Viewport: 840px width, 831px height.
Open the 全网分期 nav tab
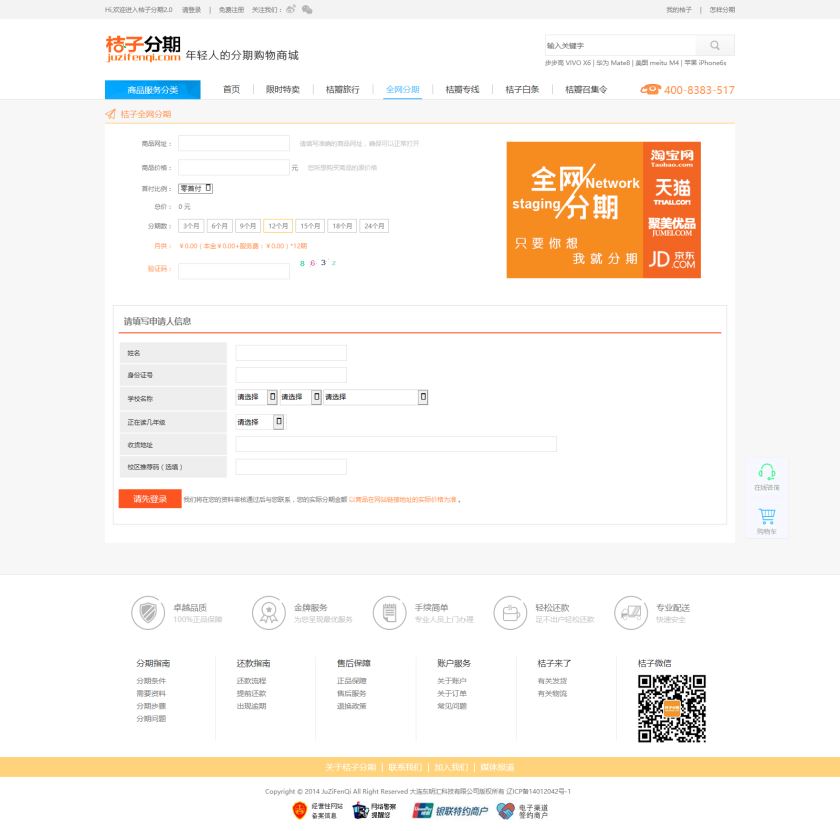click(x=403, y=89)
